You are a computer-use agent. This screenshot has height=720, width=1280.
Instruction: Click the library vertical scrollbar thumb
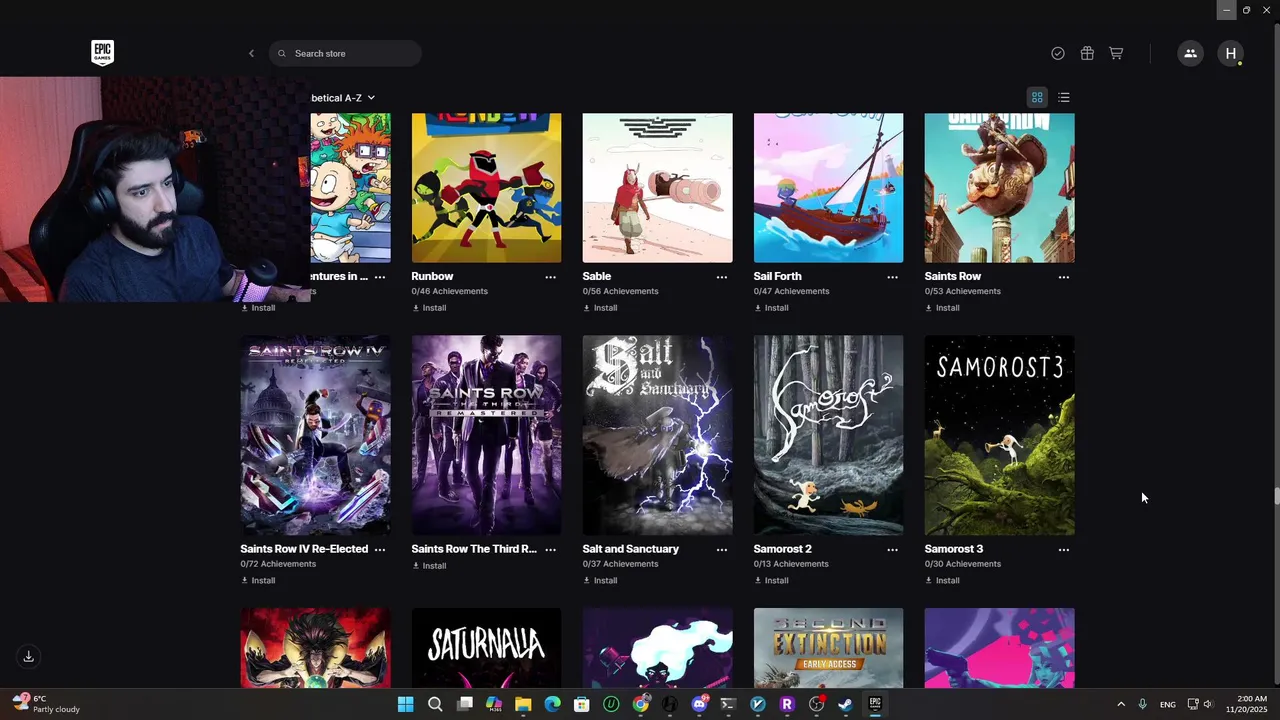point(1276,496)
